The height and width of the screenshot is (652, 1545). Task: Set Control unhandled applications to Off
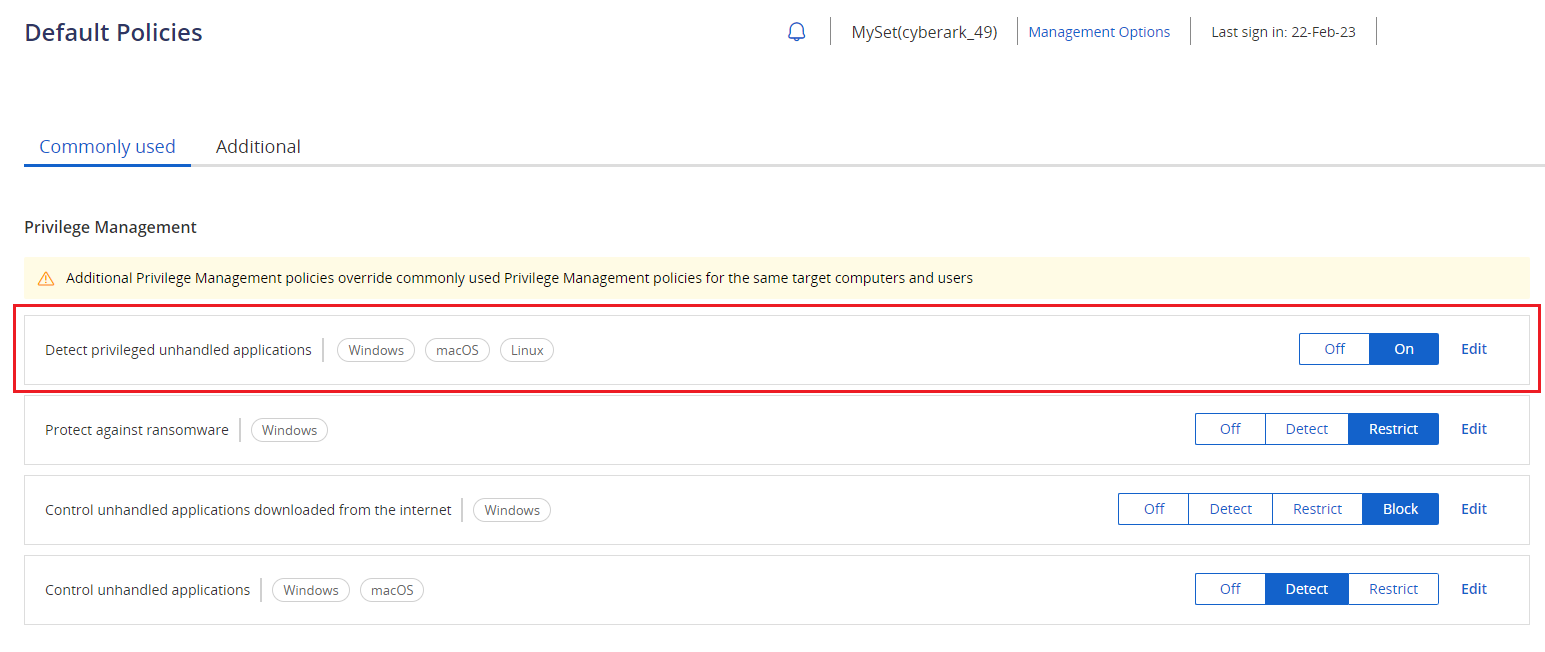pos(1230,588)
